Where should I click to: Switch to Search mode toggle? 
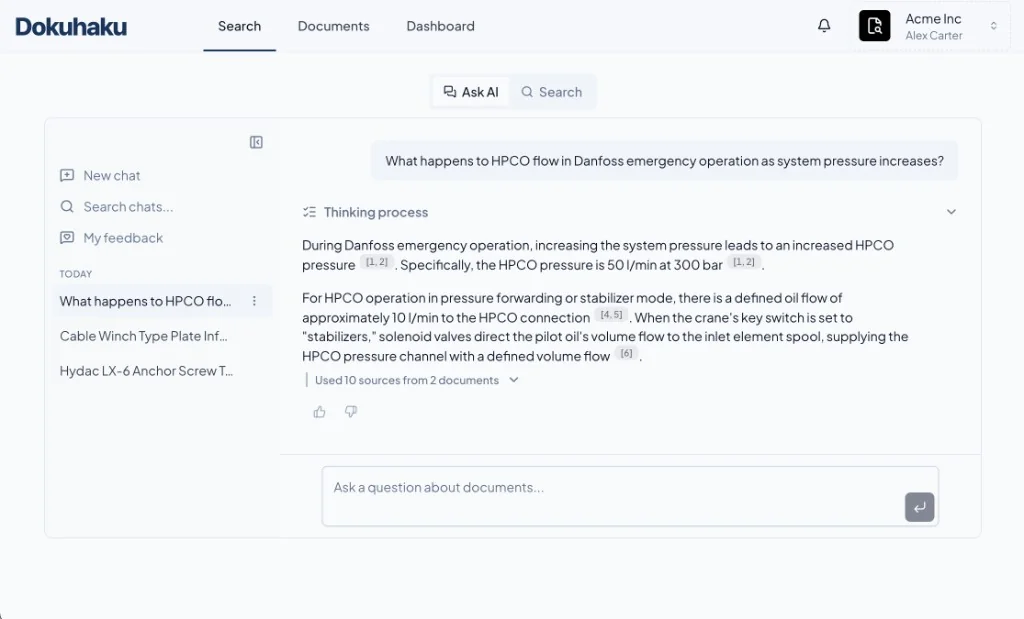click(551, 92)
